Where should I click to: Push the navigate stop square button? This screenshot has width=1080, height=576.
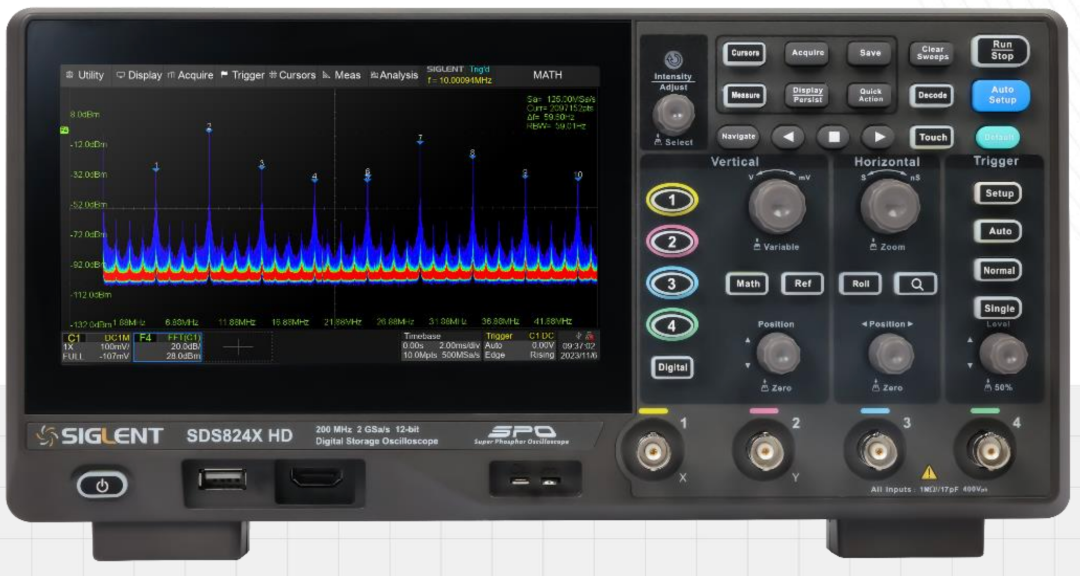pos(833,136)
